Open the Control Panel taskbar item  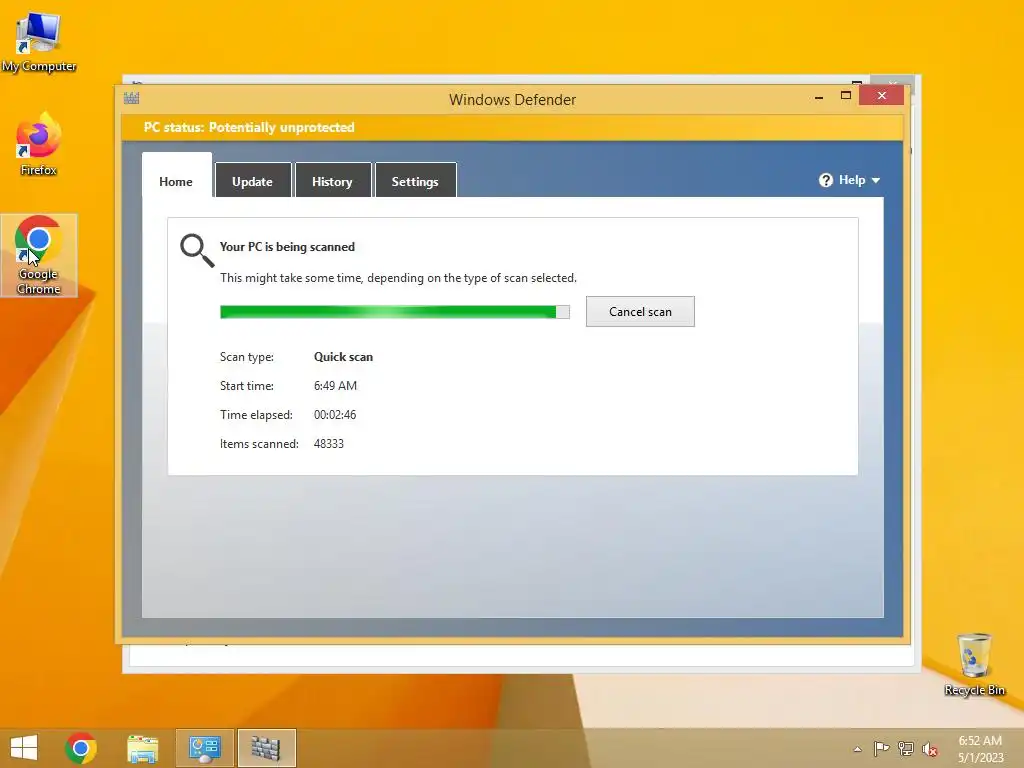coord(204,748)
